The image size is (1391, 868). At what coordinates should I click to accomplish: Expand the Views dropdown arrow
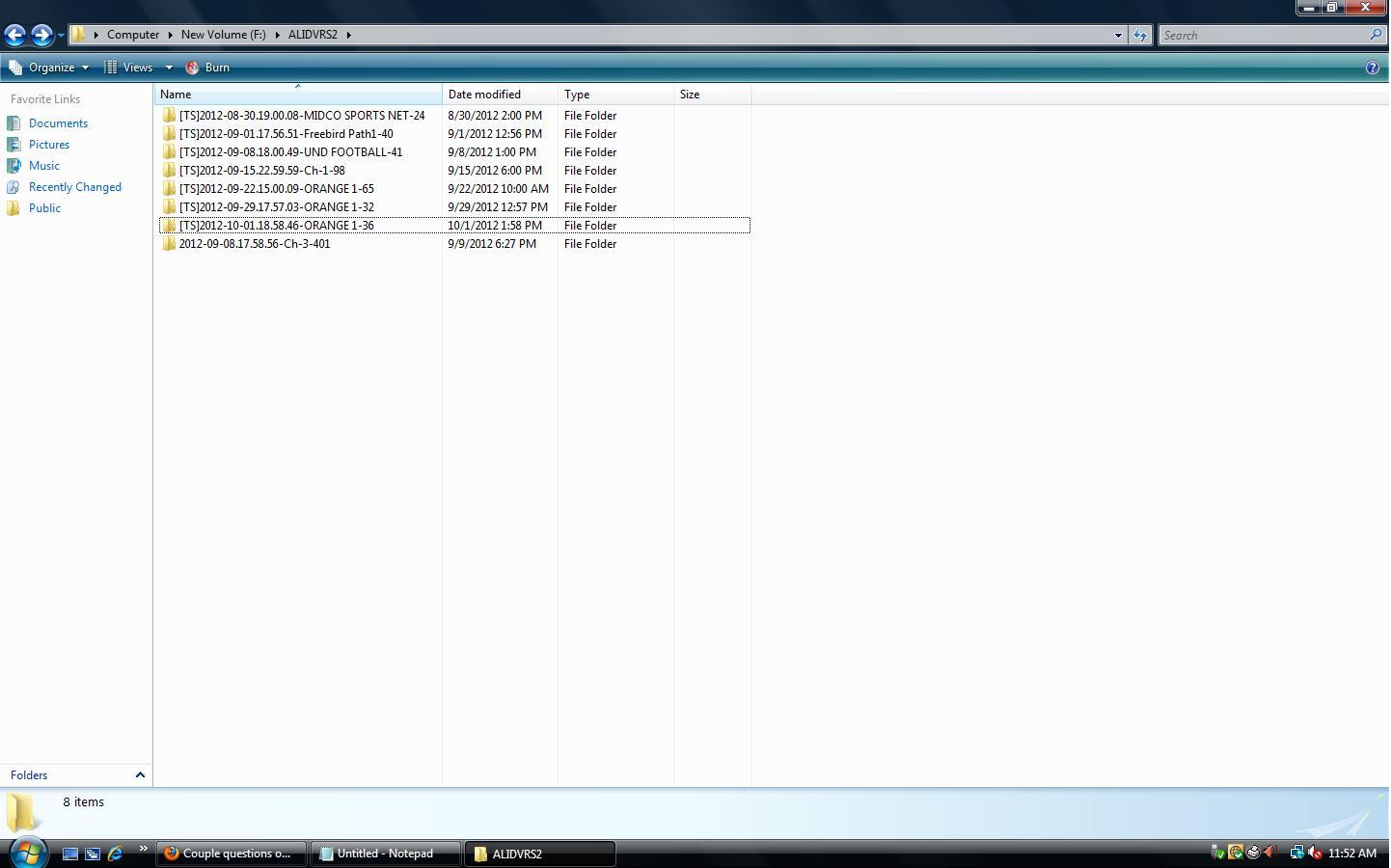(x=169, y=68)
